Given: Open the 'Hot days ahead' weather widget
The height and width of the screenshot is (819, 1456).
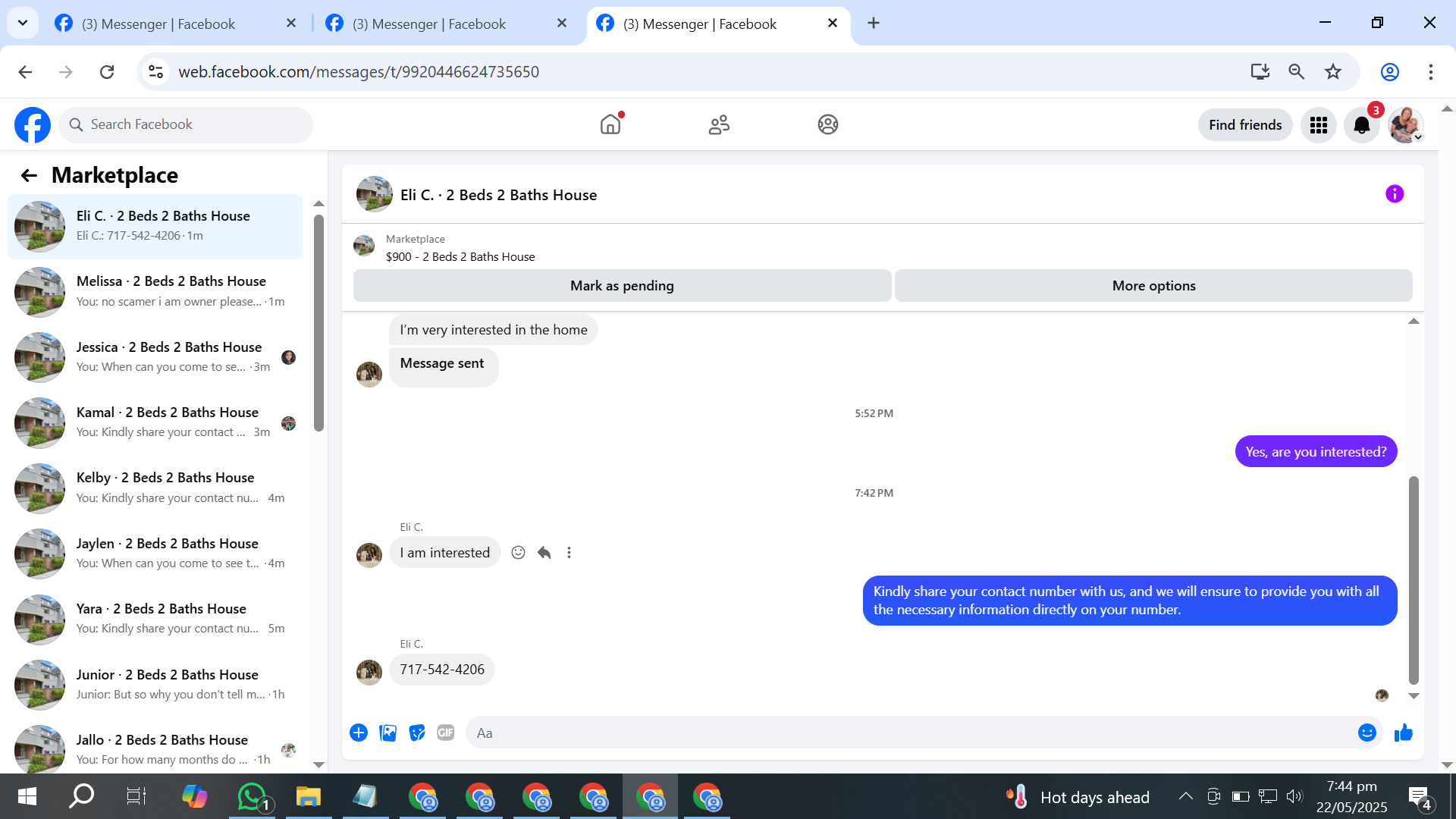Looking at the screenshot, I should [x=1078, y=797].
